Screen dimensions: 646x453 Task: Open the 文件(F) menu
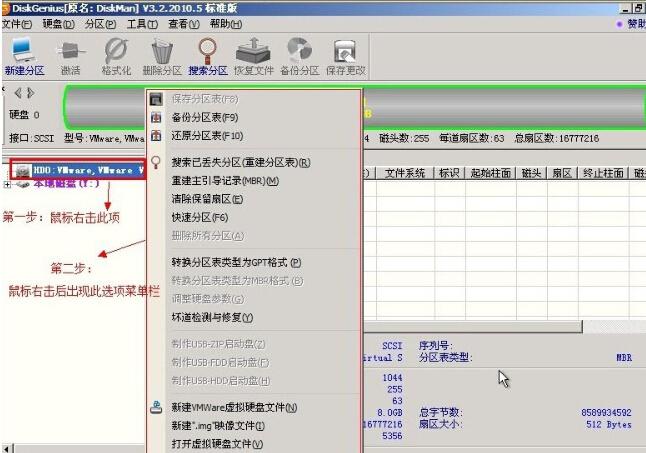[16, 24]
